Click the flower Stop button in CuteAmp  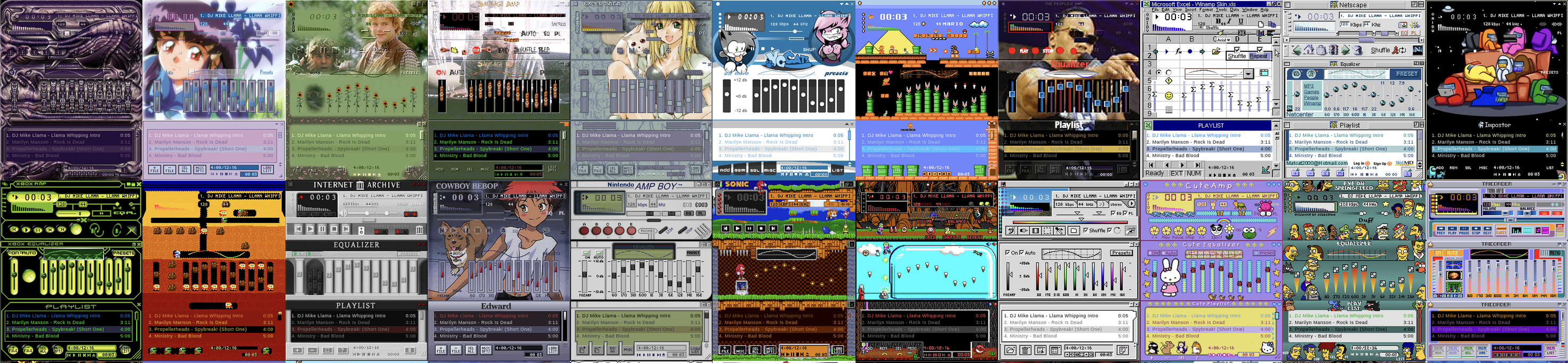pyautogui.click(x=1190, y=230)
